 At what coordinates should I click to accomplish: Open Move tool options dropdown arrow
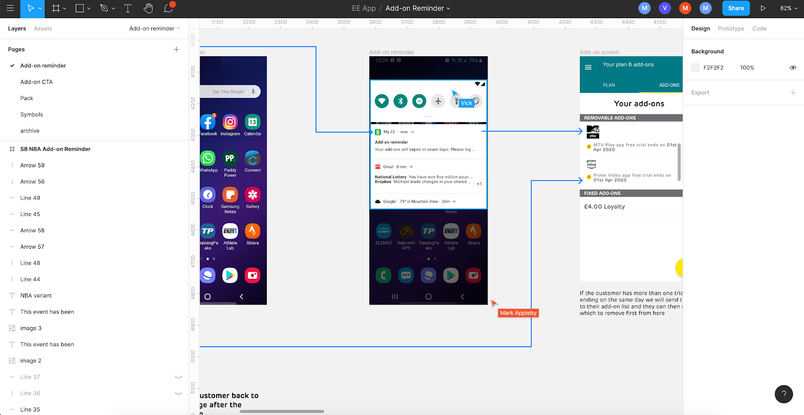pos(40,9)
